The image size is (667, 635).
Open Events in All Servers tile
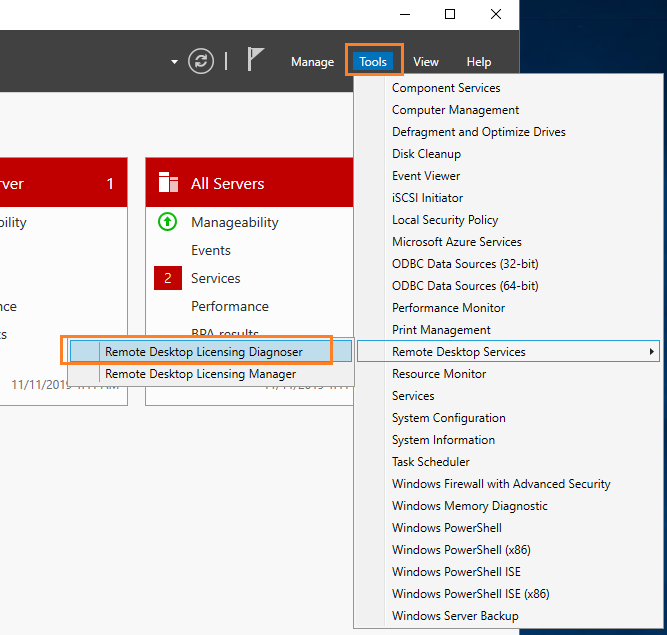pos(211,250)
